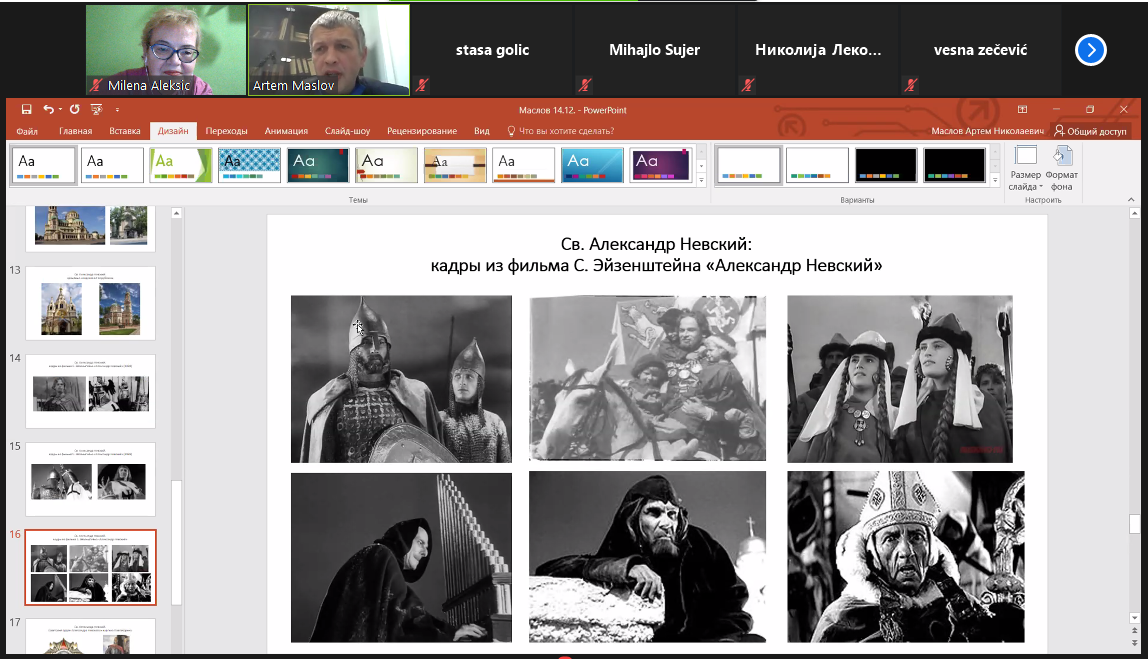The height and width of the screenshot is (659, 1148).
Task: Open the undo history dropdown arrow
Action: [x=60, y=110]
